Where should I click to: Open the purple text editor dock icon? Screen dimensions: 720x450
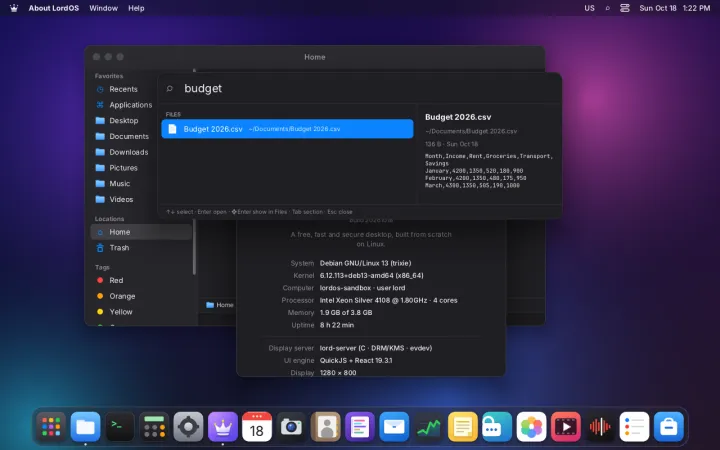click(360, 427)
